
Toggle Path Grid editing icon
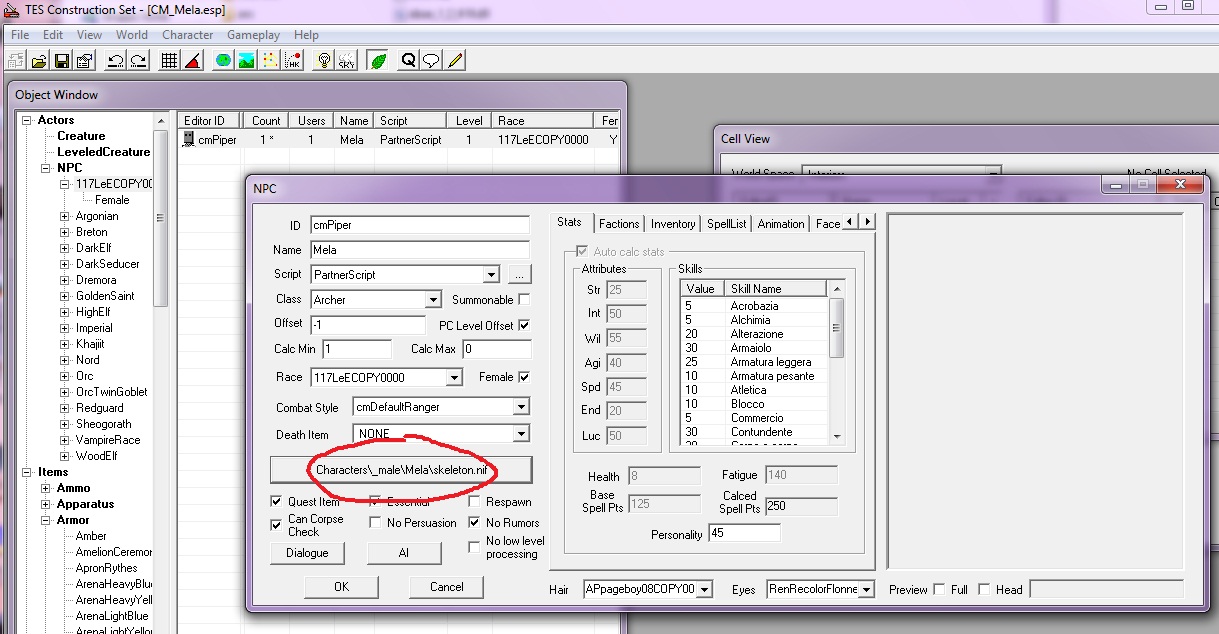(270, 60)
